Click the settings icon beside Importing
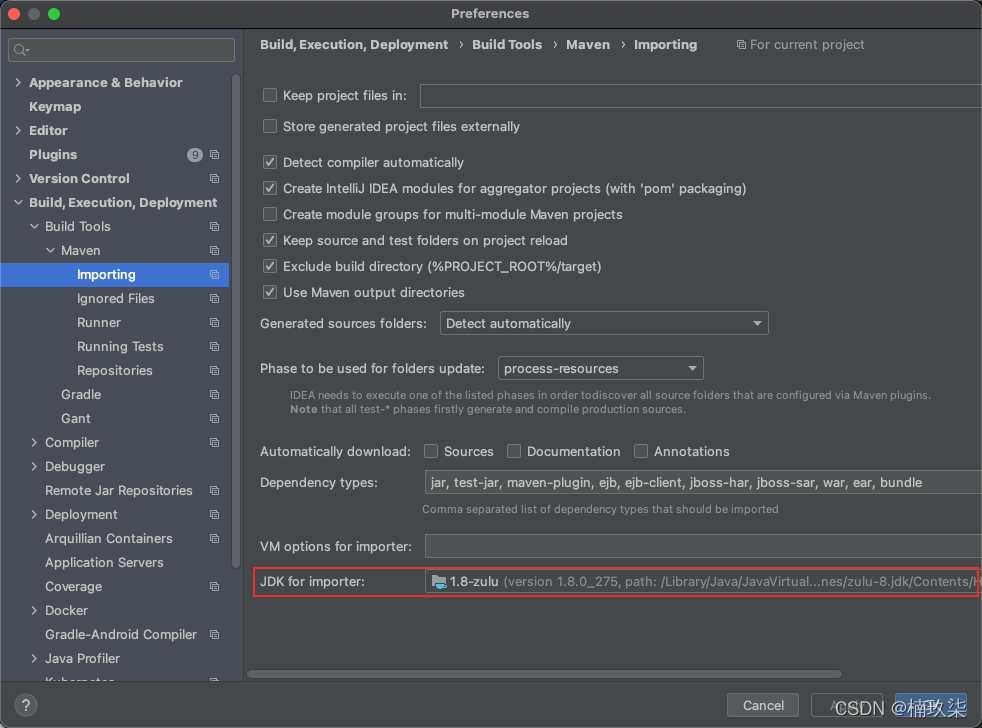Viewport: 982px width, 728px height. coord(214,275)
